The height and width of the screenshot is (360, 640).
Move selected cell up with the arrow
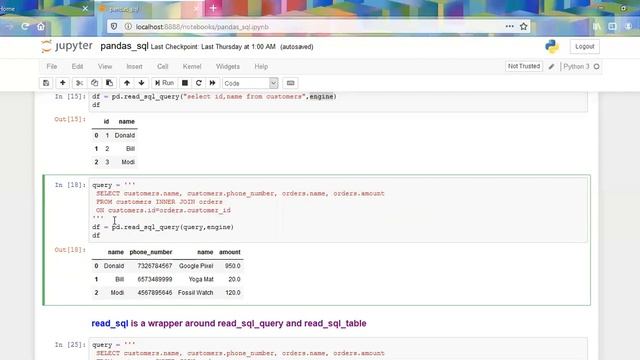pyautogui.click(x=127, y=83)
